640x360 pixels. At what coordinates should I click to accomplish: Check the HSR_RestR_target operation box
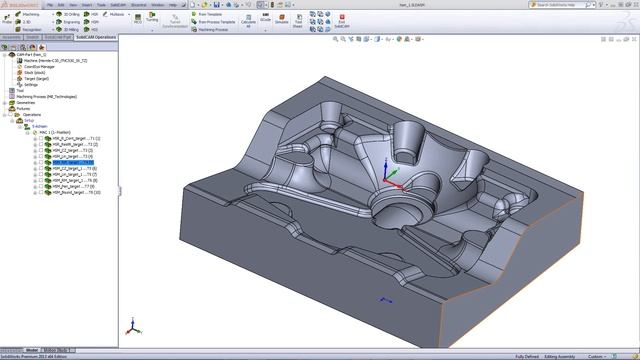pyautogui.click(x=41, y=144)
